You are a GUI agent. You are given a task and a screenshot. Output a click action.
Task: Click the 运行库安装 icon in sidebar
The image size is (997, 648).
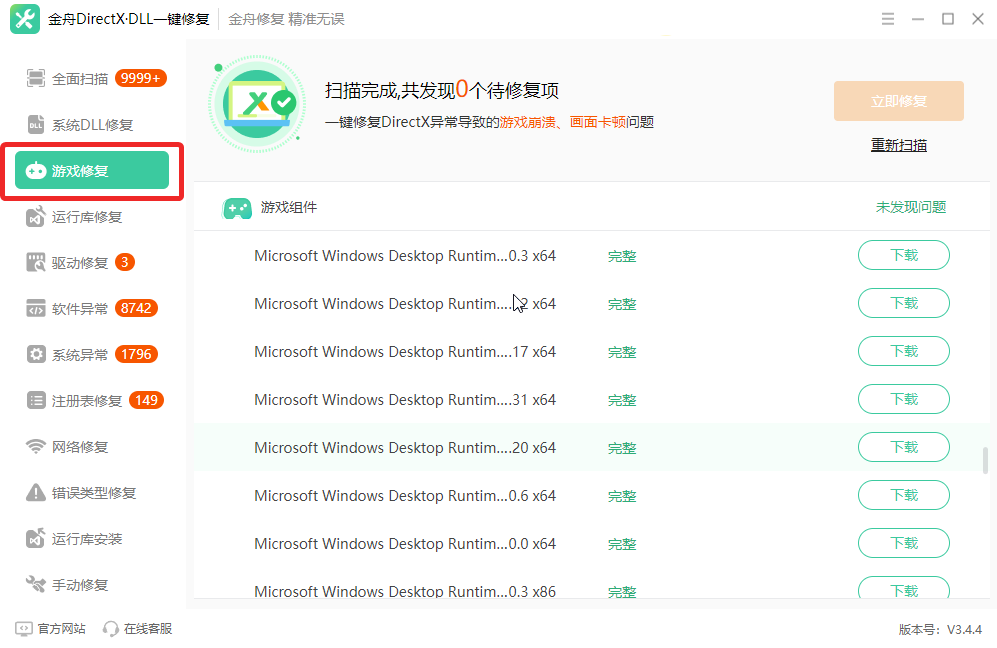point(36,539)
